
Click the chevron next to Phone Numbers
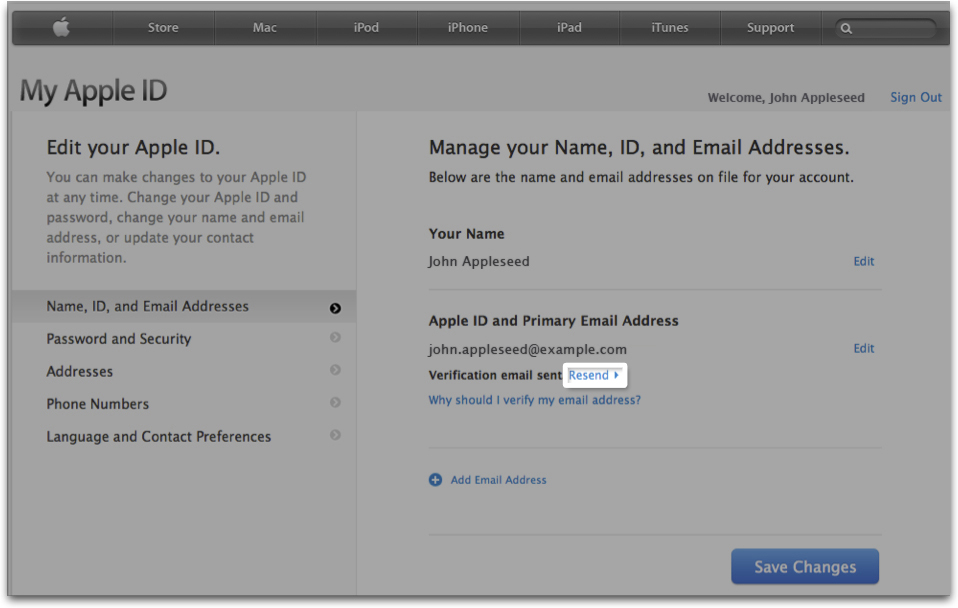[335, 404]
